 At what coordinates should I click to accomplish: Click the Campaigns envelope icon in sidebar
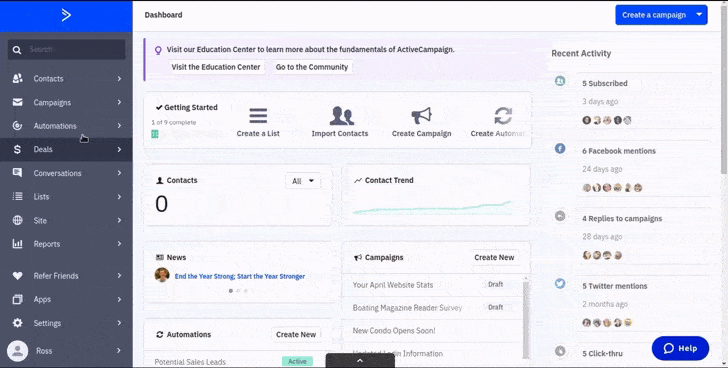(x=18, y=102)
